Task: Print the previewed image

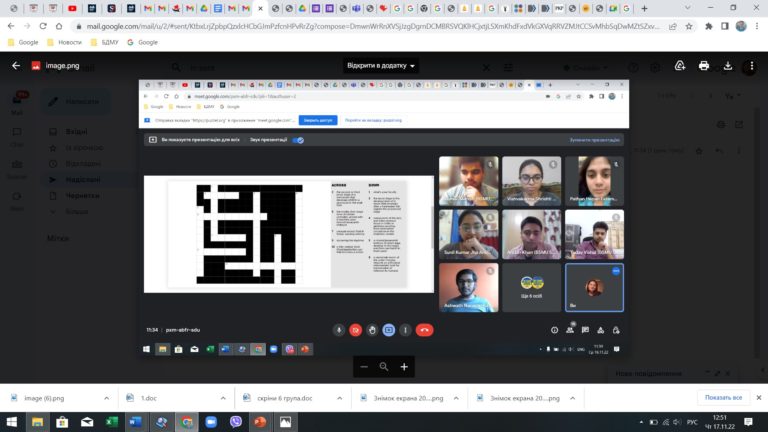Action: pyautogui.click(x=704, y=66)
